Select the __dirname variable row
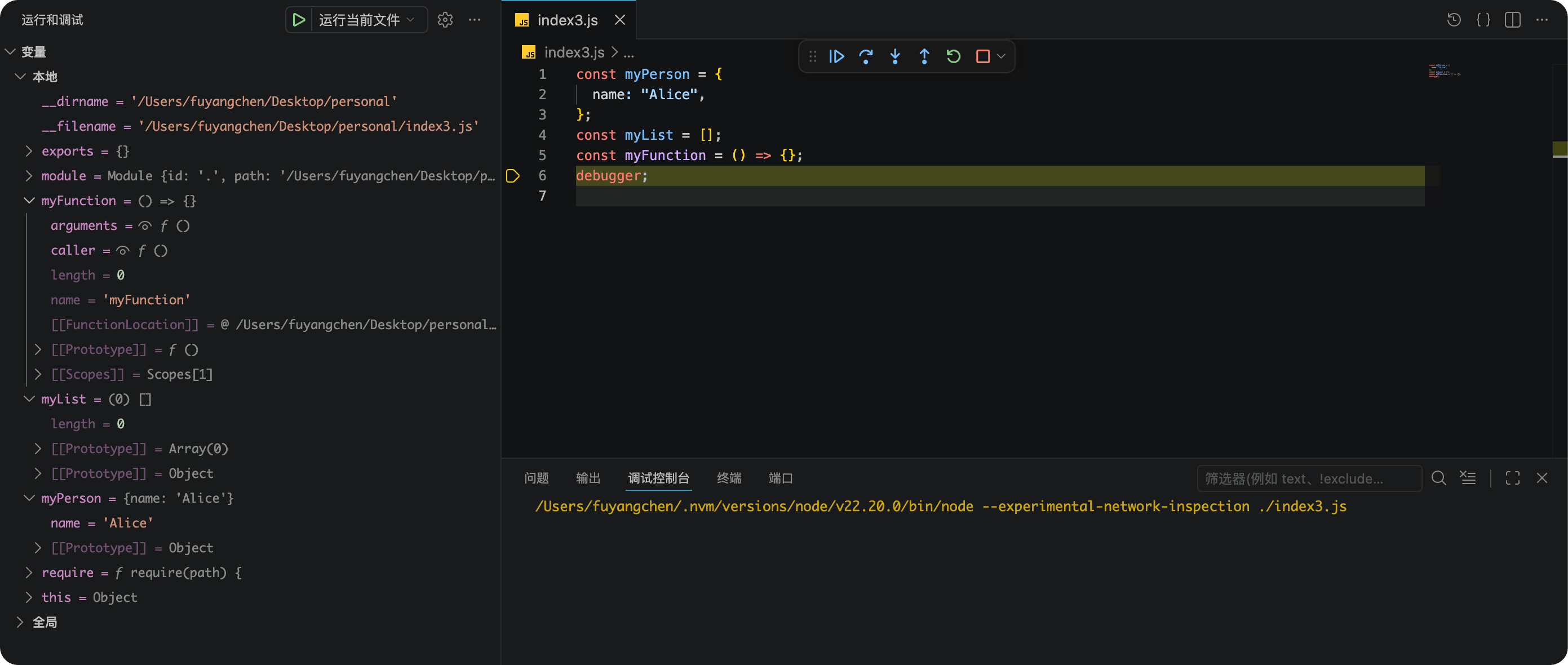The height and width of the screenshot is (665, 1568). [x=250, y=101]
